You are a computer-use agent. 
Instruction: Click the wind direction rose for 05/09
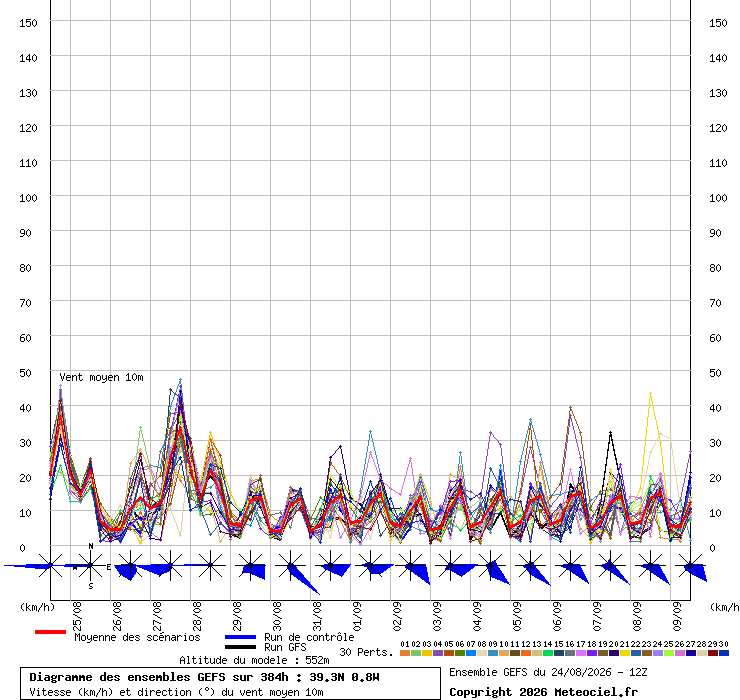point(532,567)
